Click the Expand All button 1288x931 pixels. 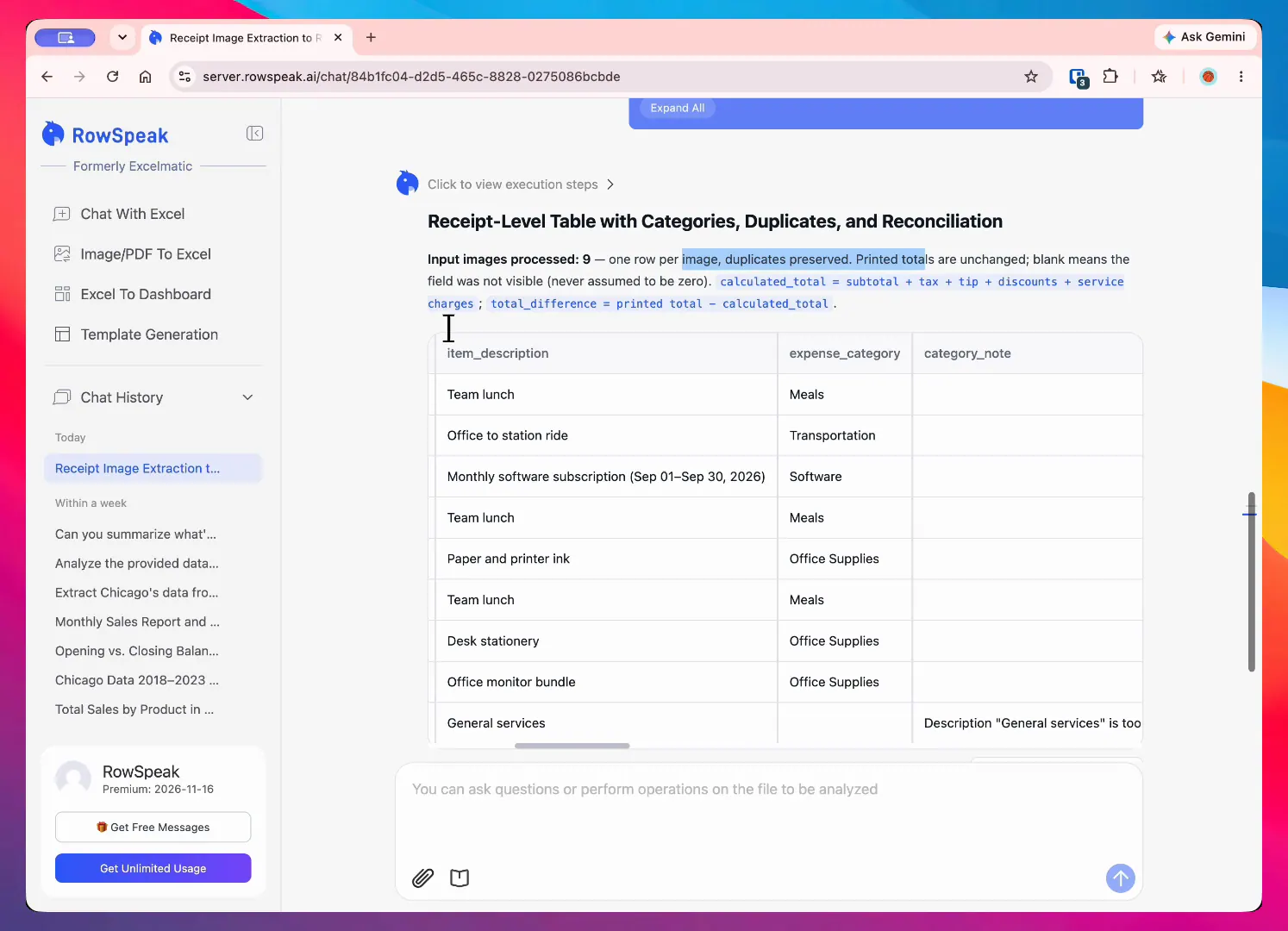[x=678, y=108]
